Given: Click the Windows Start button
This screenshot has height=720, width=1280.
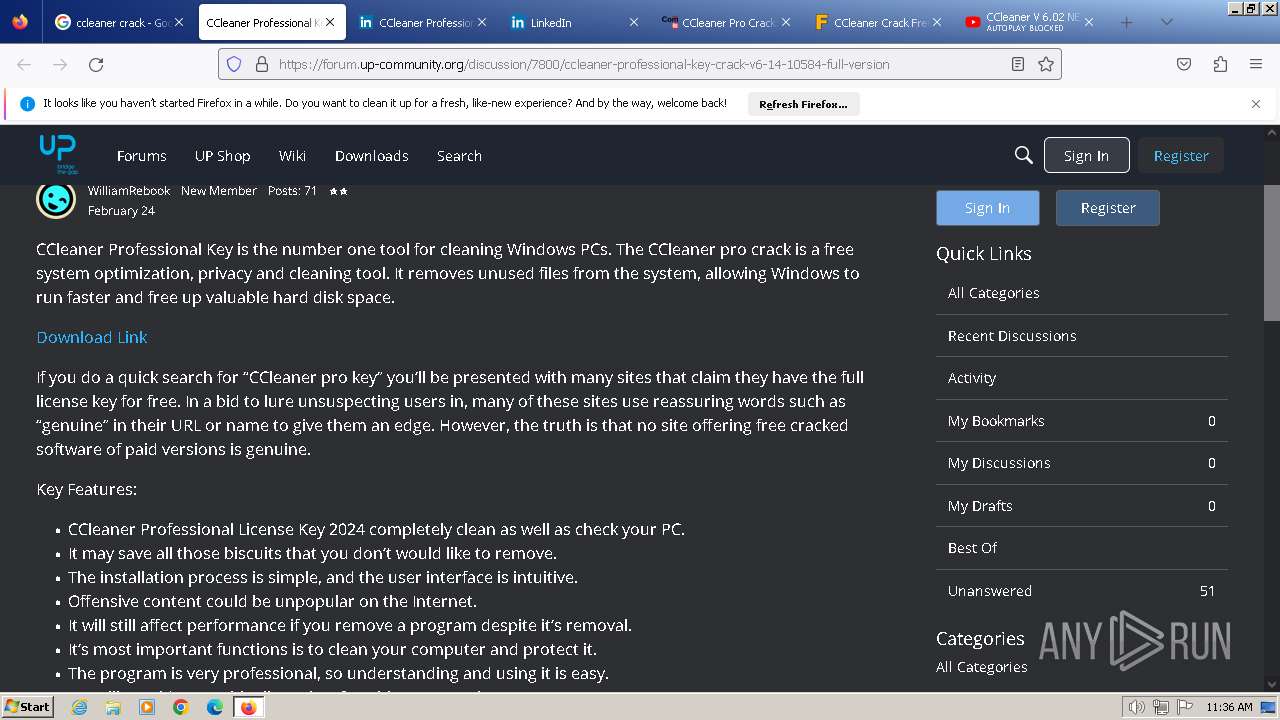Looking at the screenshot, I should point(28,707).
